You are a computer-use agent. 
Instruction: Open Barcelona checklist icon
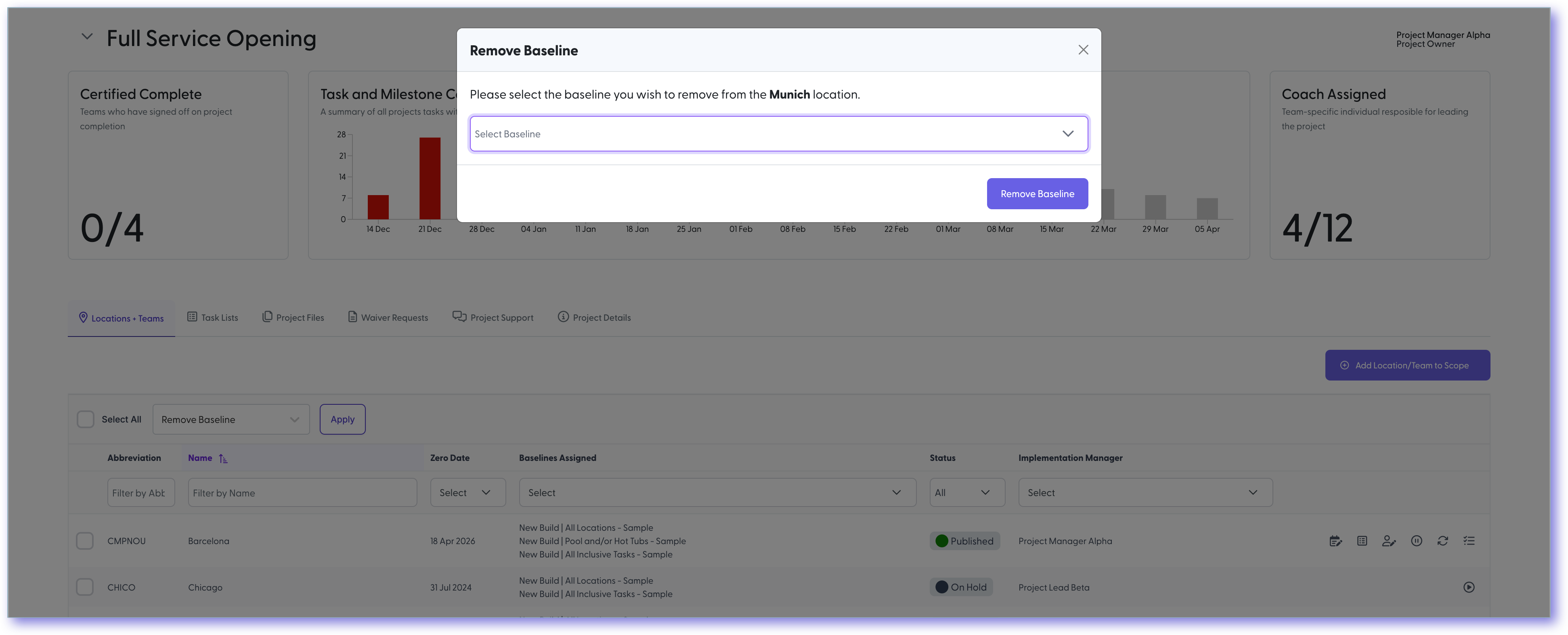tap(1469, 540)
